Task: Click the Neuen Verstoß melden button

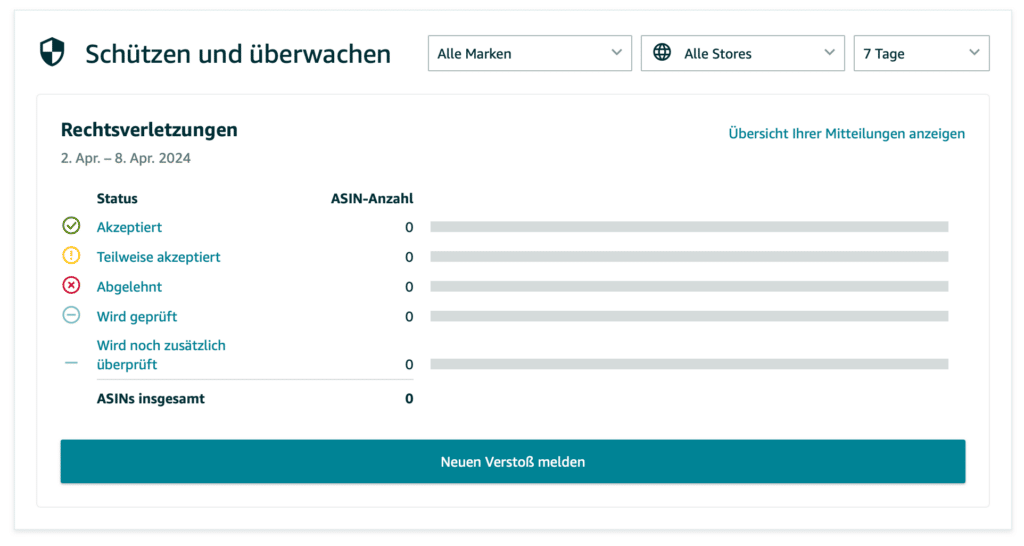Action: point(513,462)
